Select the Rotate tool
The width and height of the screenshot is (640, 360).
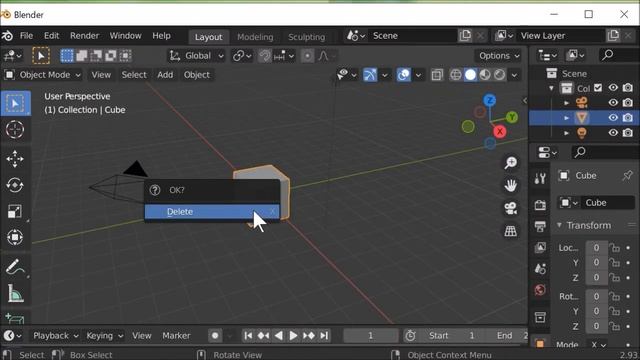click(x=15, y=185)
